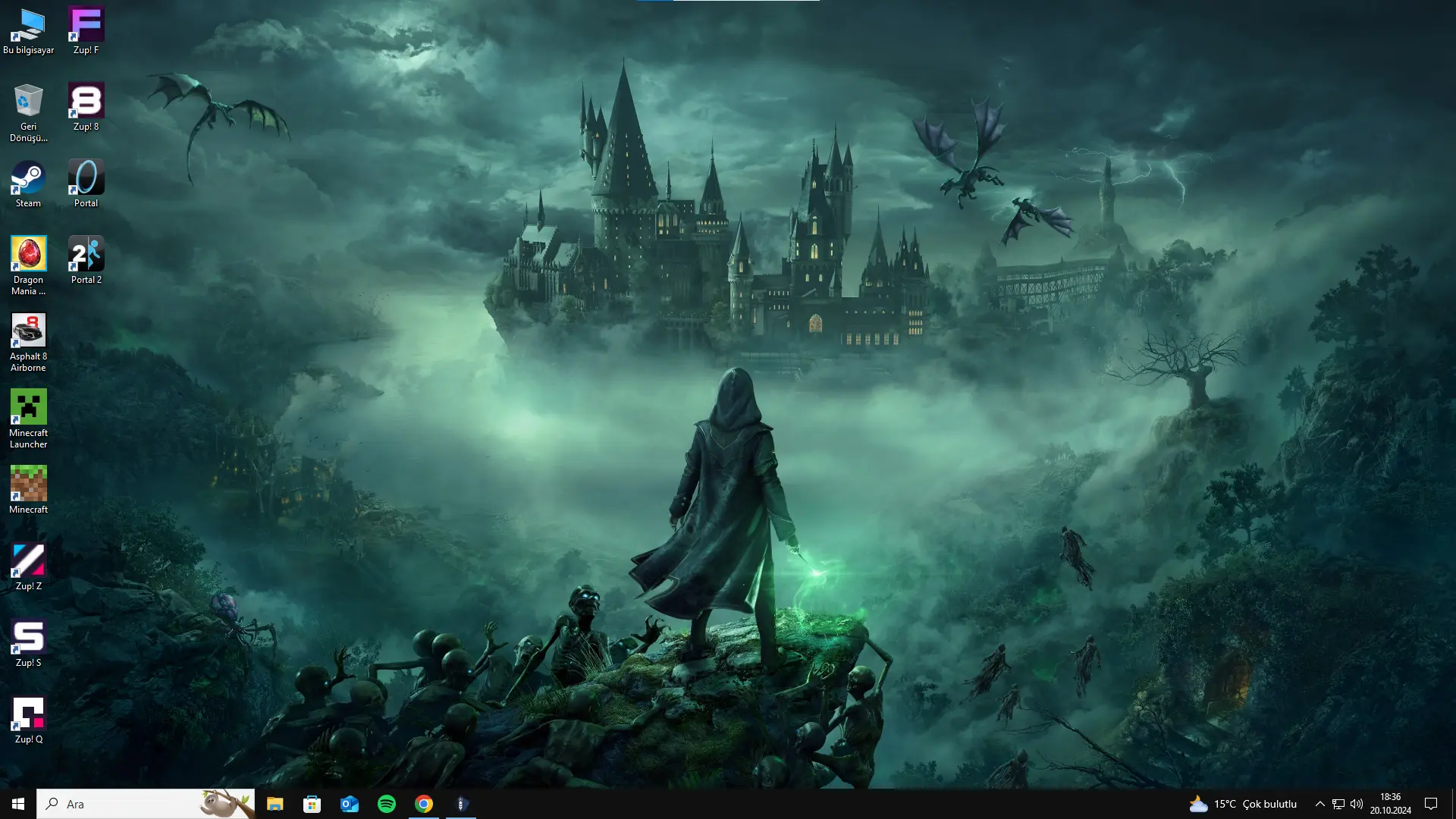The height and width of the screenshot is (819, 1456).
Task: Select the Zup! 8 game shortcut
Action: 86,108
